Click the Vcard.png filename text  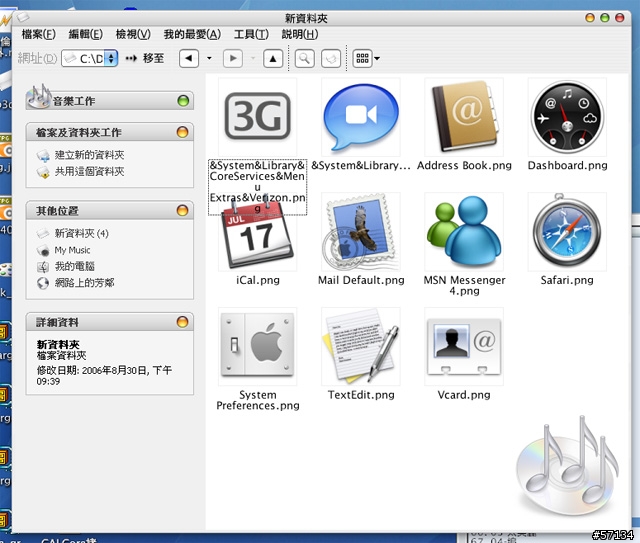[x=464, y=395]
